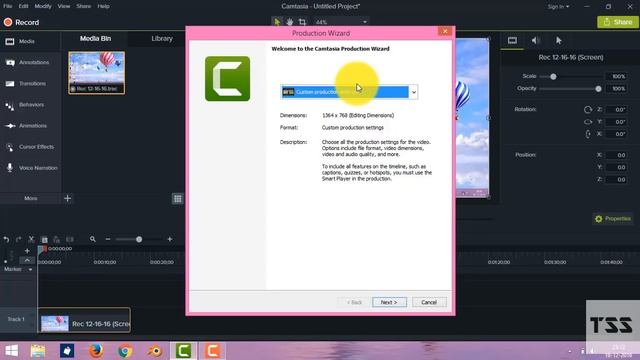This screenshot has width=640, height=360.
Task: Click the Position Y value field
Action: [x=617, y=167]
